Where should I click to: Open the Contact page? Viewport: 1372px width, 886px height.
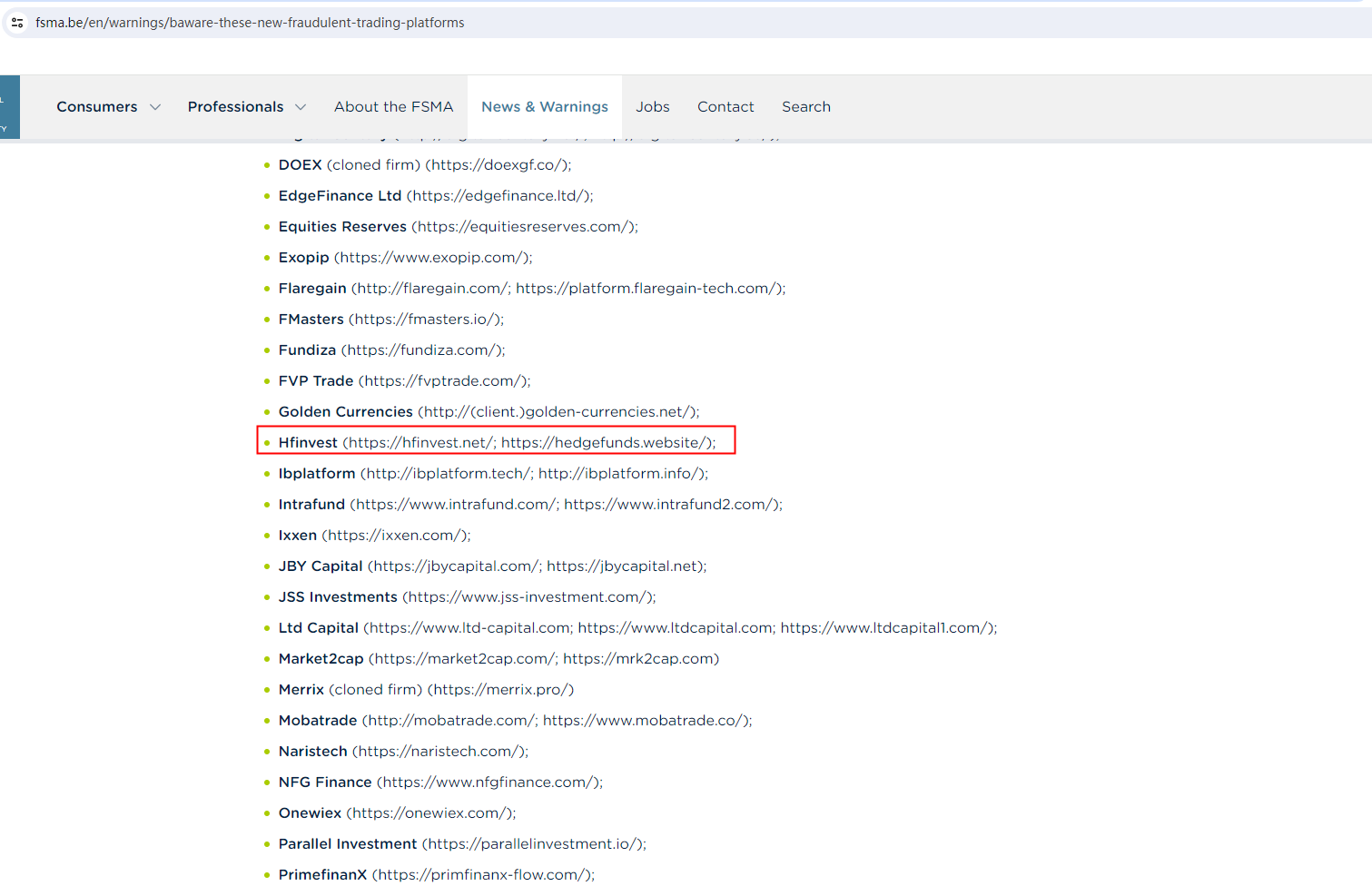point(725,107)
